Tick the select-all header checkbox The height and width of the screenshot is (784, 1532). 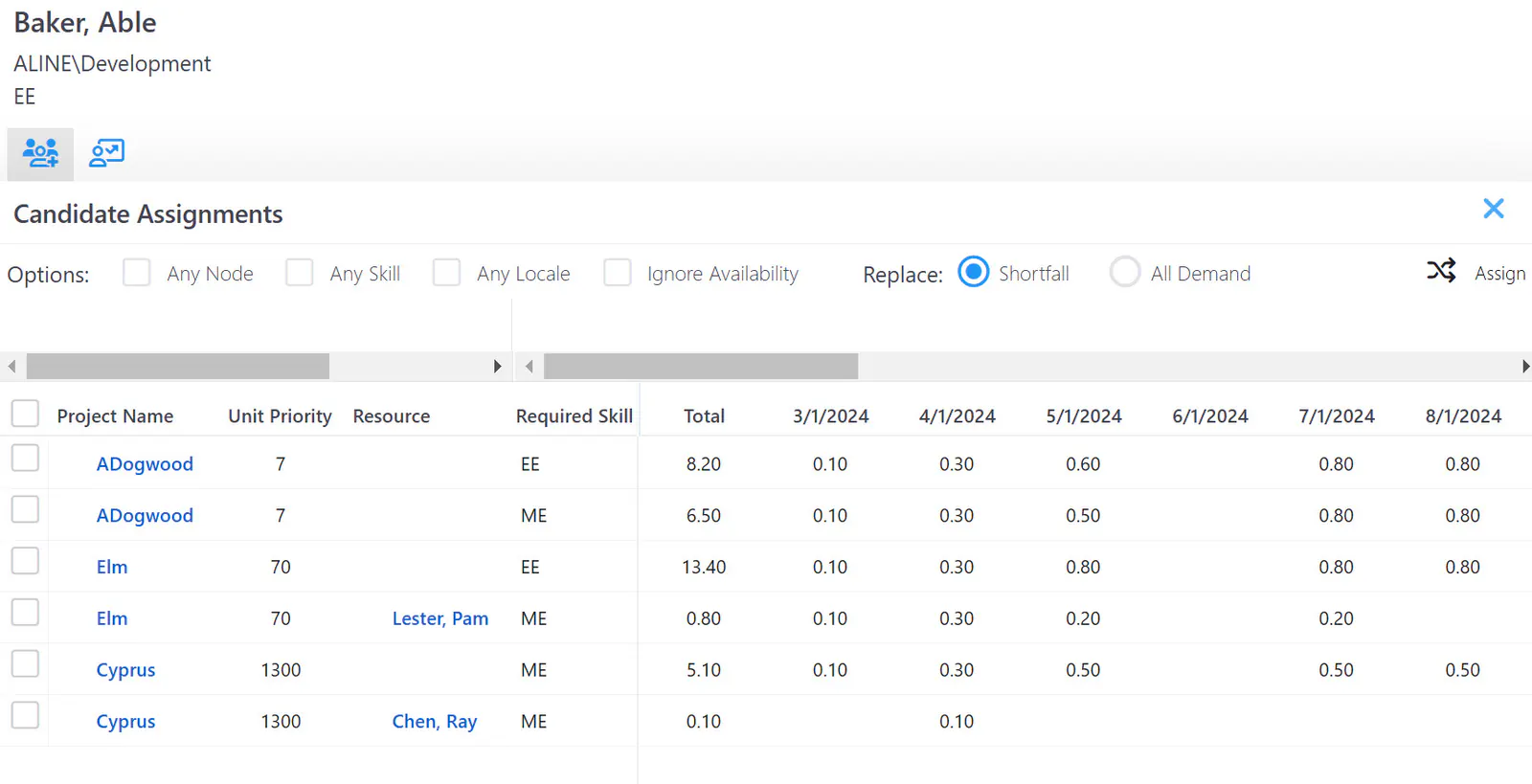(x=25, y=414)
